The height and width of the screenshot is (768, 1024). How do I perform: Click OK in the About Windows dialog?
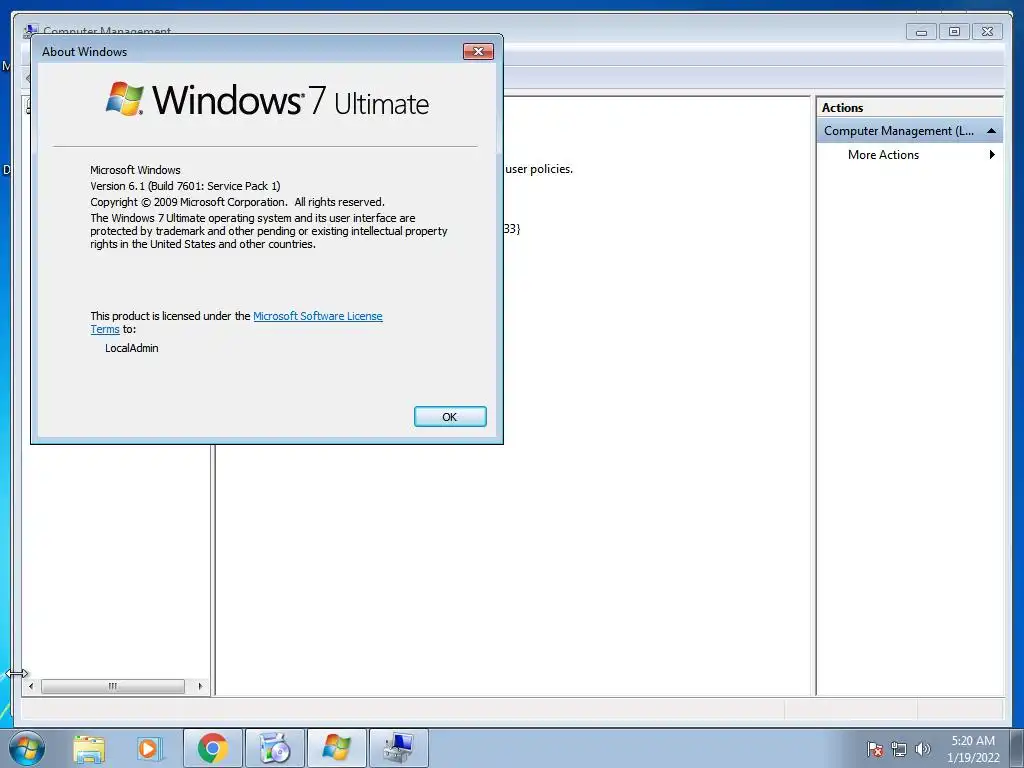[x=450, y=417]
